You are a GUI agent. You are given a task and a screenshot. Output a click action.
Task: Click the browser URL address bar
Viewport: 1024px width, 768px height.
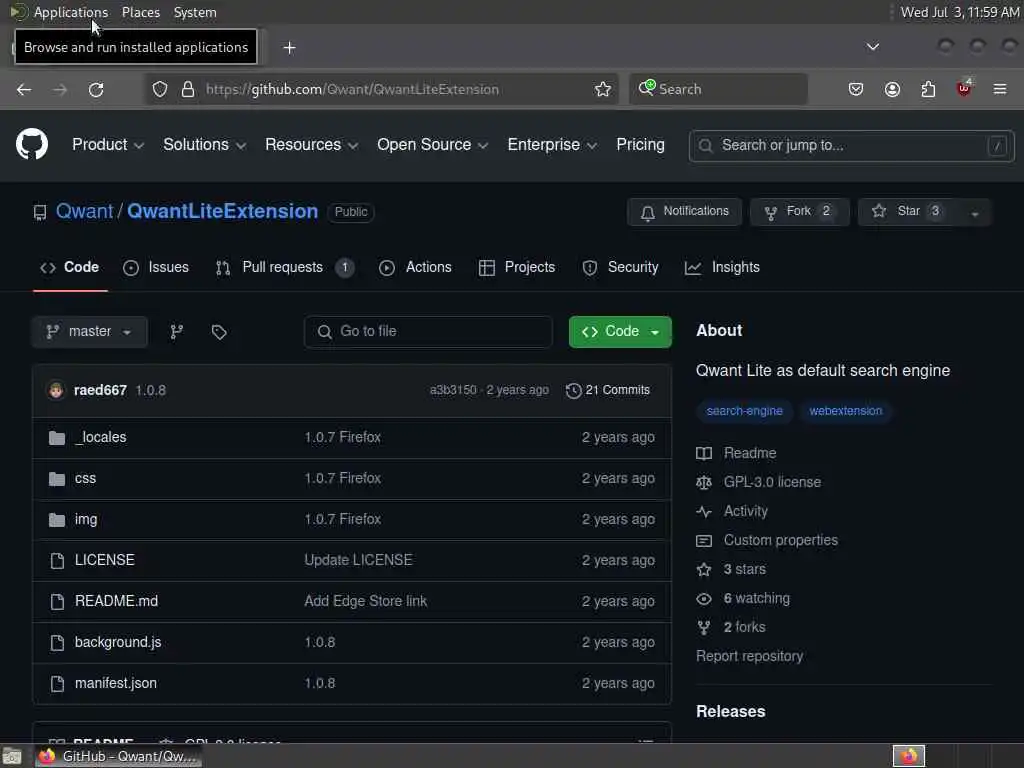[x=381, y=89]
